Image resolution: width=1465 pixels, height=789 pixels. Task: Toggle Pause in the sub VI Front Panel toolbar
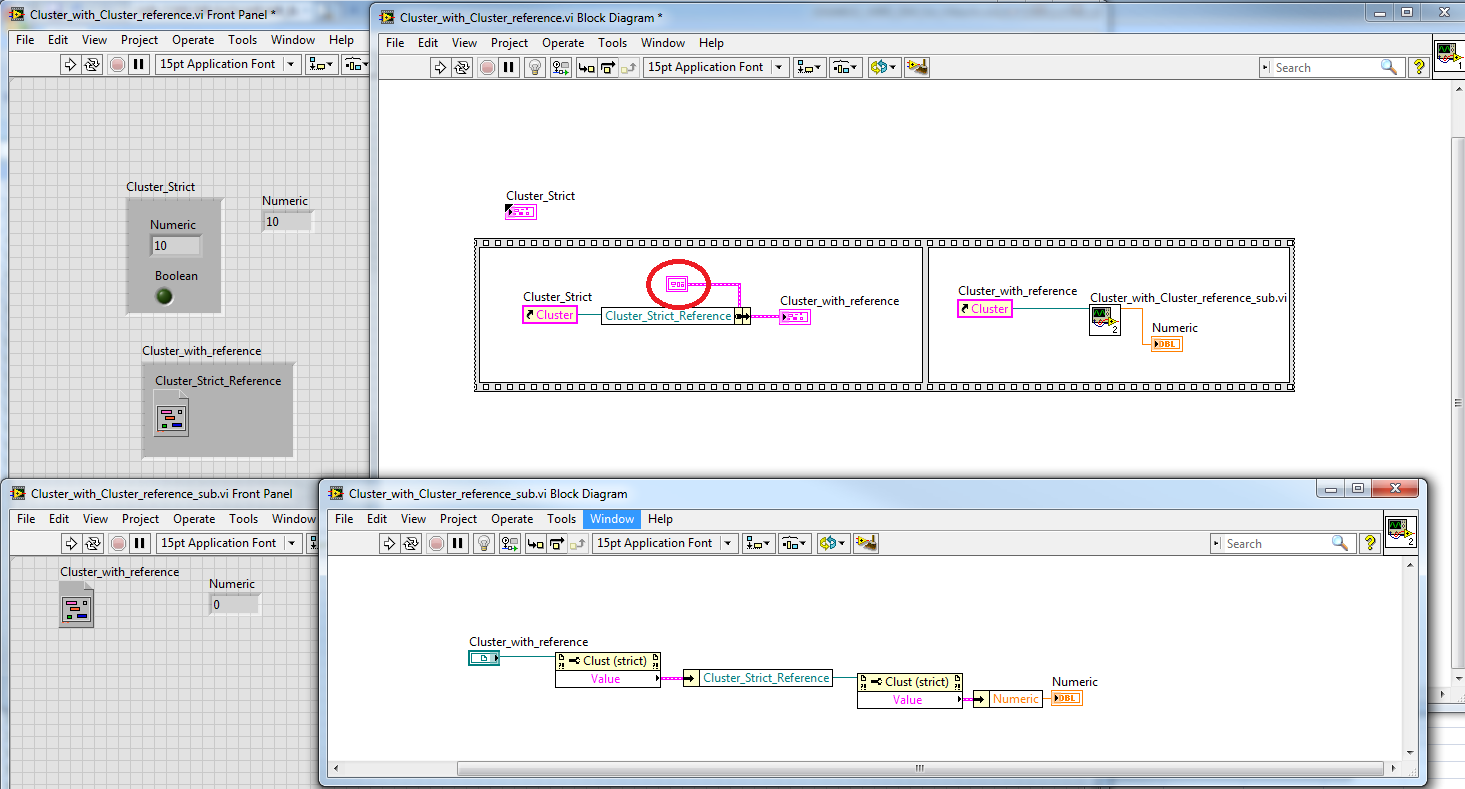pyautogui.click(x=140, y=543)
